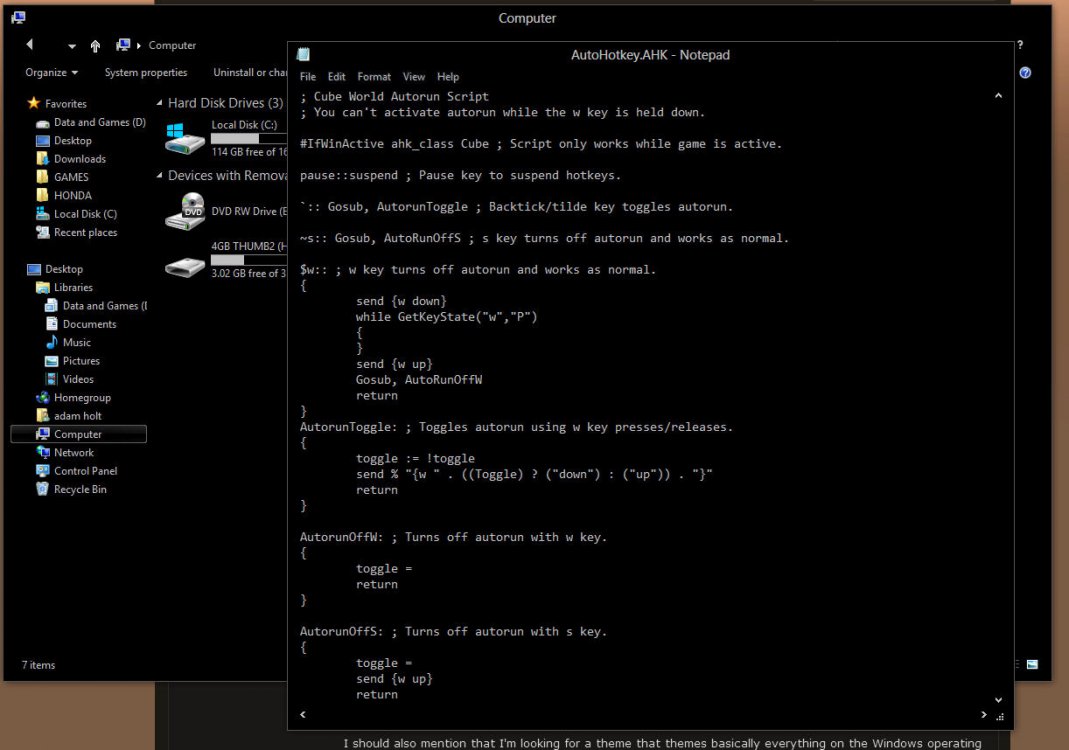The image size is (1069, 750).
Task: Select Favorites star in navigation pane
Action: (x=33, y=103)
